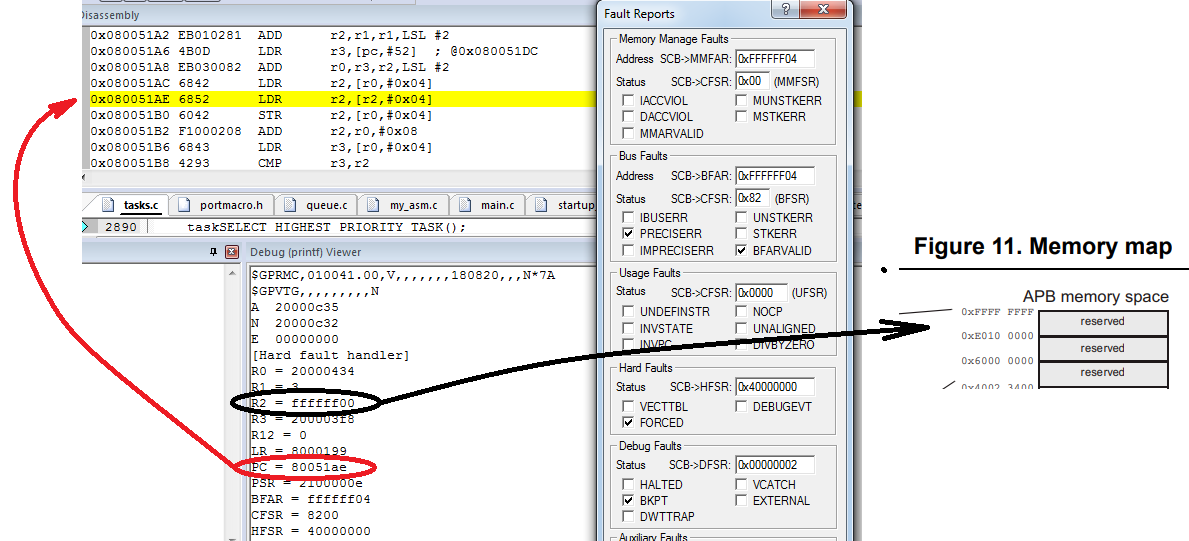This screenshot has width=1189, height=541.
Task: Open the queue.c file tab
Action: 319,205
